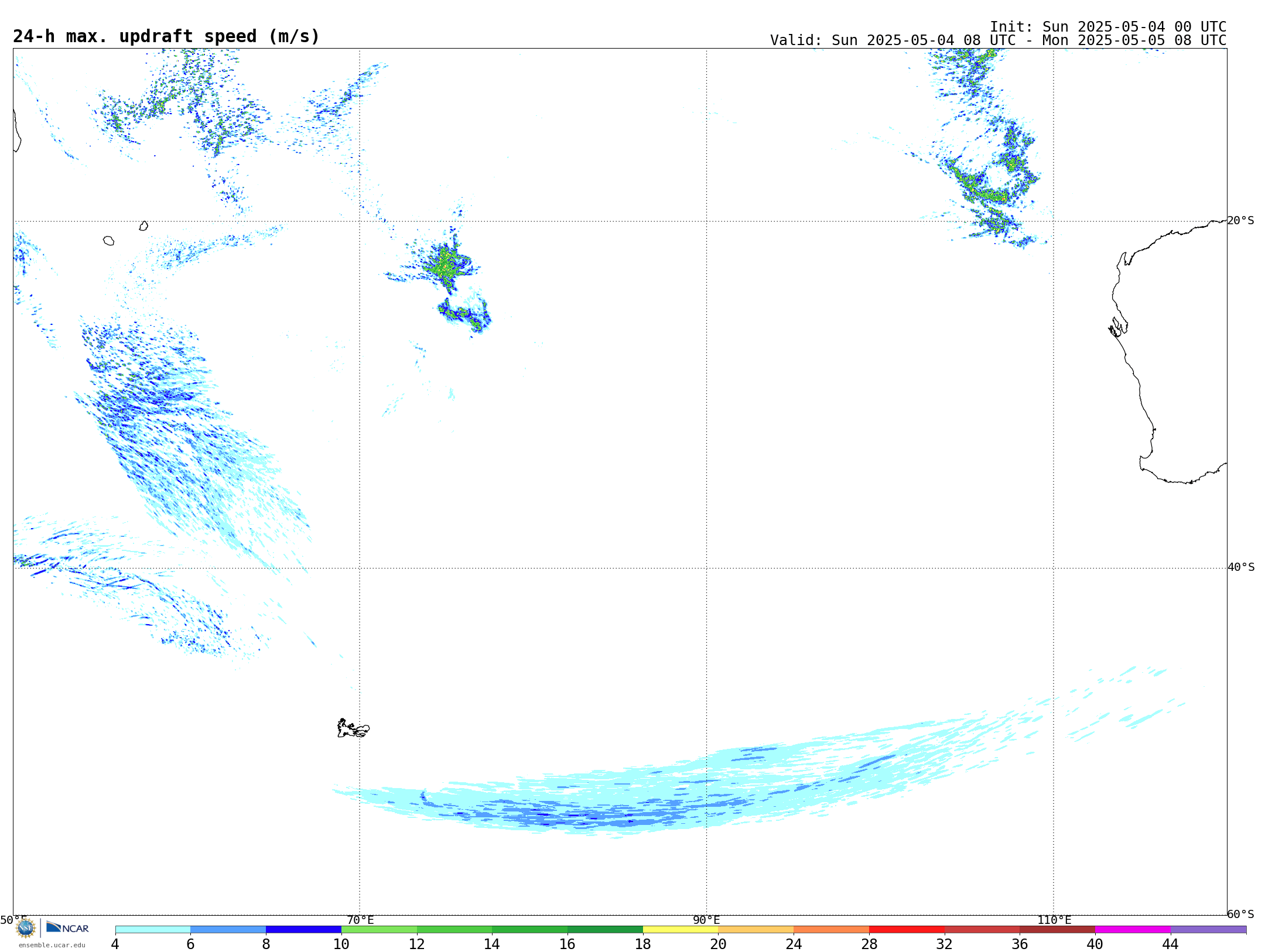Click the colorbar tick label 36
Screen dimensions: 1265x952
point(1020,944)
